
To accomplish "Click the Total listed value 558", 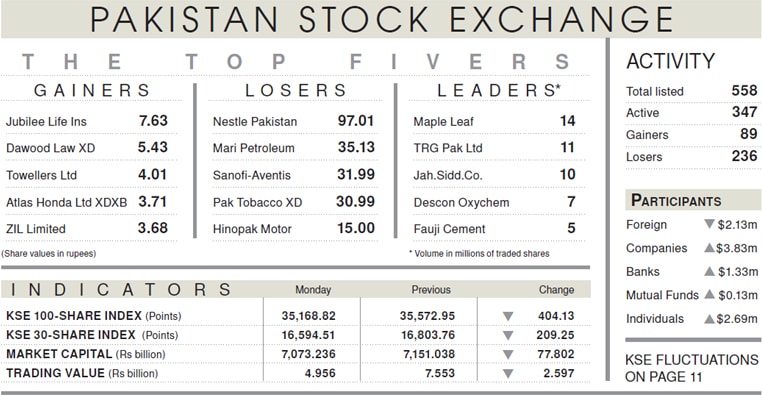I will (744, 90).
